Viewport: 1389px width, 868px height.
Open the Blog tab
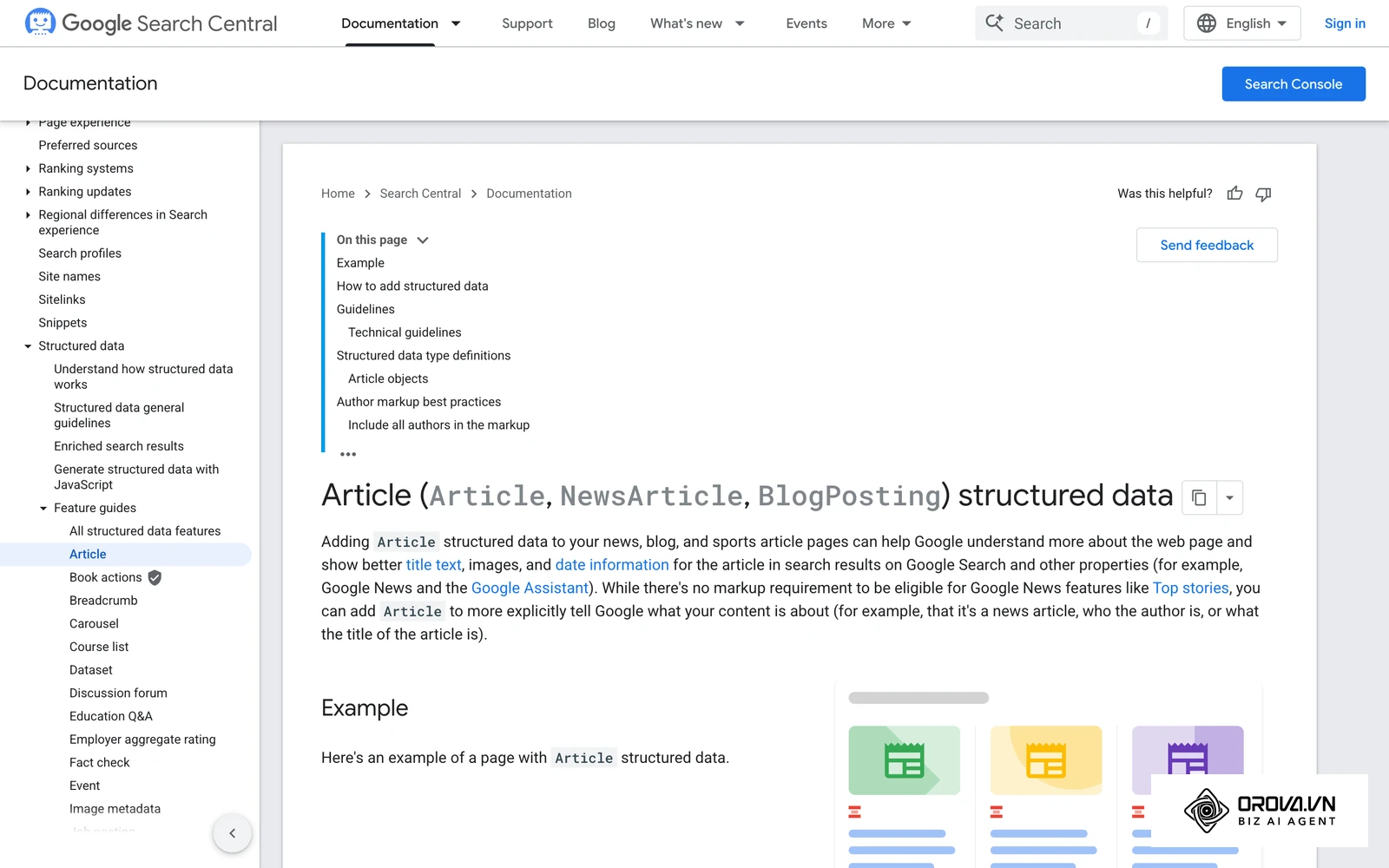(602, 23)
